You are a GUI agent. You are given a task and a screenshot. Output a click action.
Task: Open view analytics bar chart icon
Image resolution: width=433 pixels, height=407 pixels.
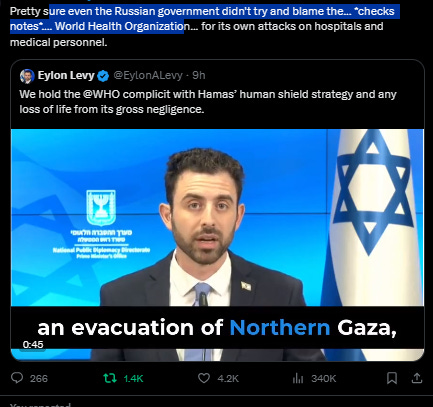click(x=298, y=378)
